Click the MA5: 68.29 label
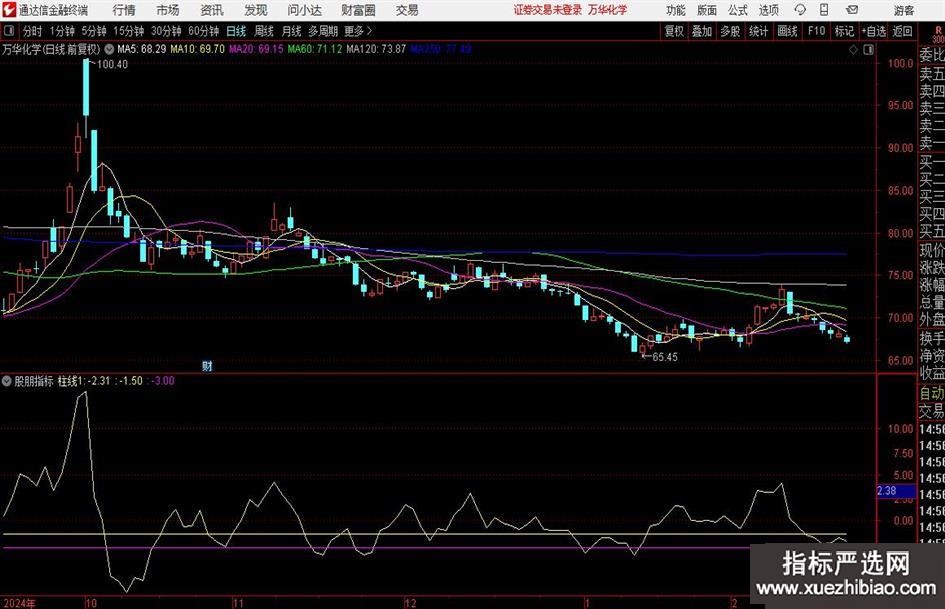The image size is (945, 609). [142, 49]
